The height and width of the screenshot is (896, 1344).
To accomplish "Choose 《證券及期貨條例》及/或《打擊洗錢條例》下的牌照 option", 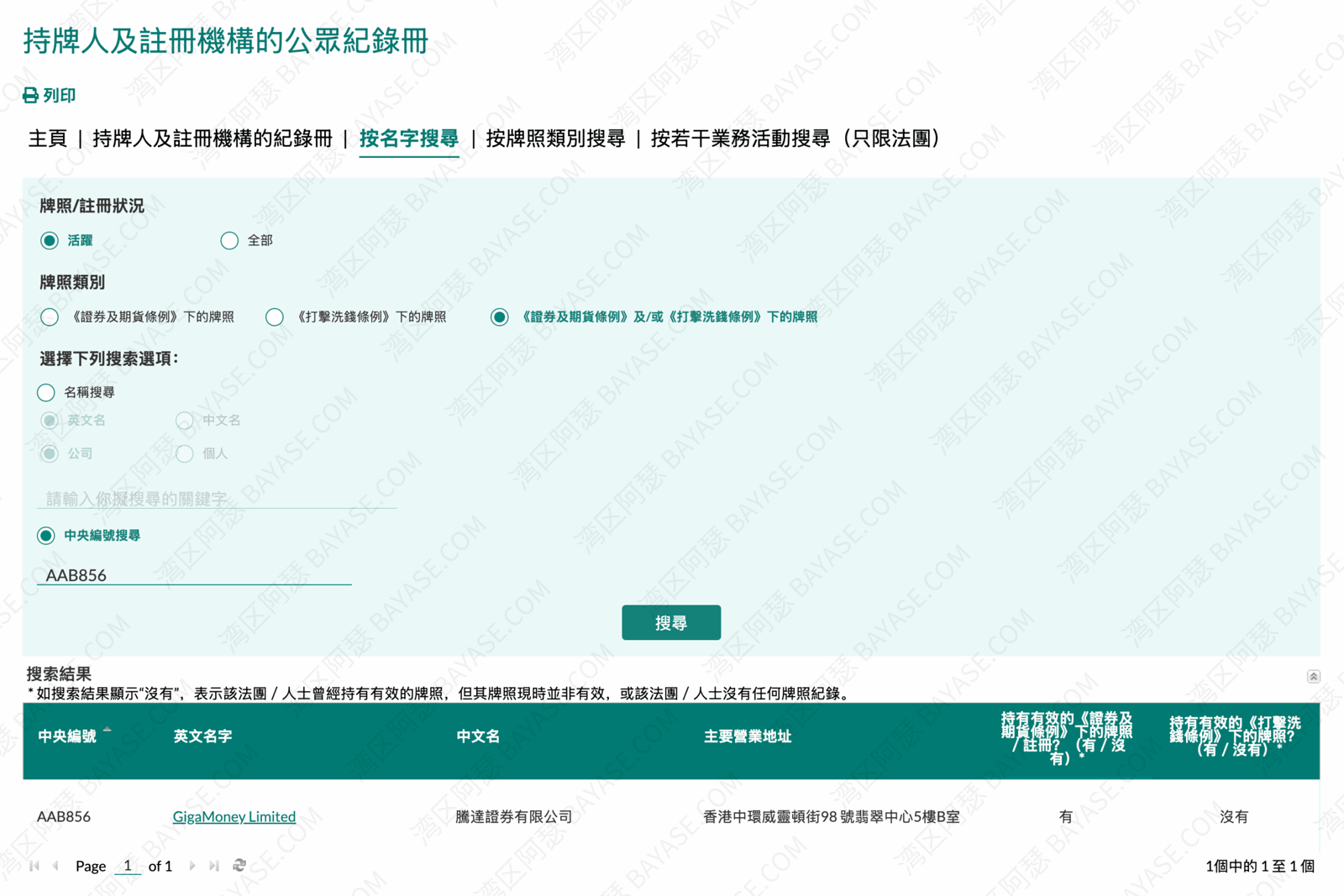I will coord(500,317).
